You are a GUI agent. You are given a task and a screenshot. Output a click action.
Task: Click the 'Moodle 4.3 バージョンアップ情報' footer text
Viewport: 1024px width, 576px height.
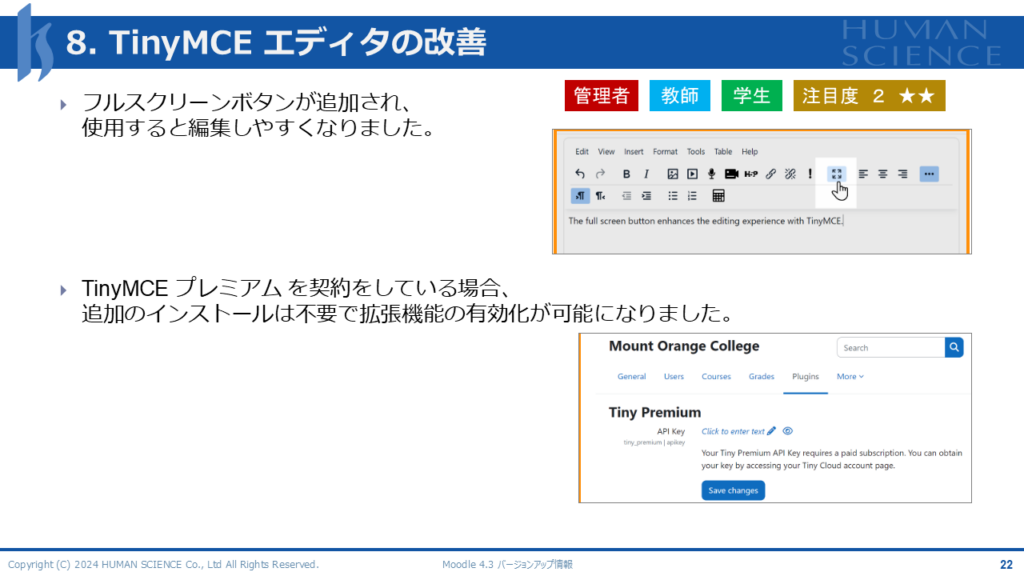507,564
